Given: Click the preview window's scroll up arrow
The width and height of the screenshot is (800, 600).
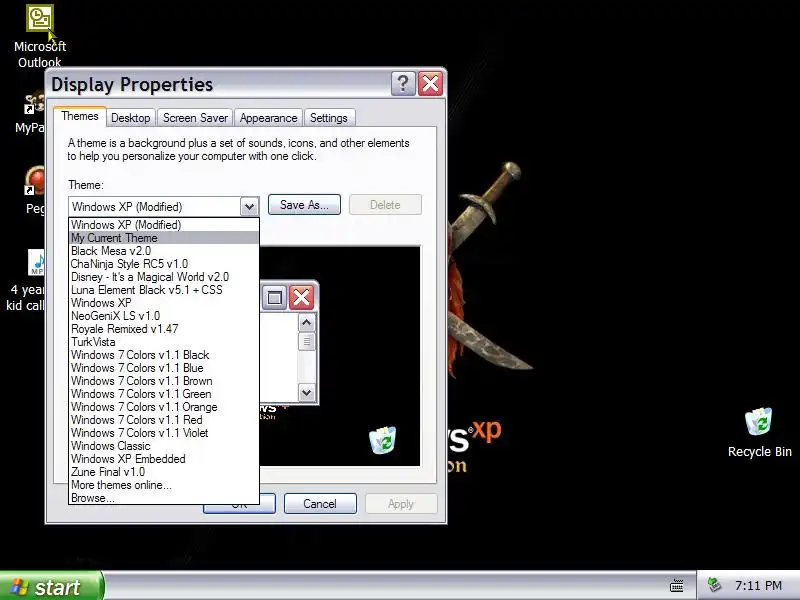Looking at the screenshot, I should (x=307, y=323).
